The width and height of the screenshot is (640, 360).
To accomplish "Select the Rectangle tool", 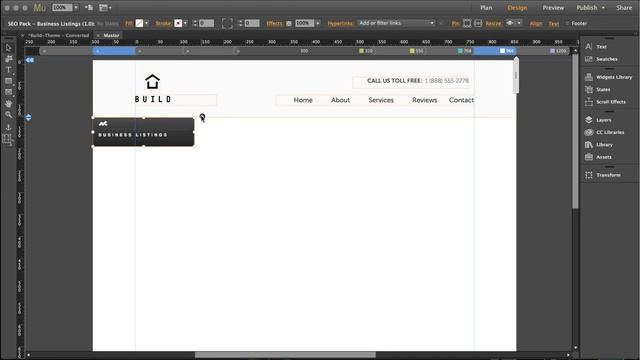I will [8, 81].
